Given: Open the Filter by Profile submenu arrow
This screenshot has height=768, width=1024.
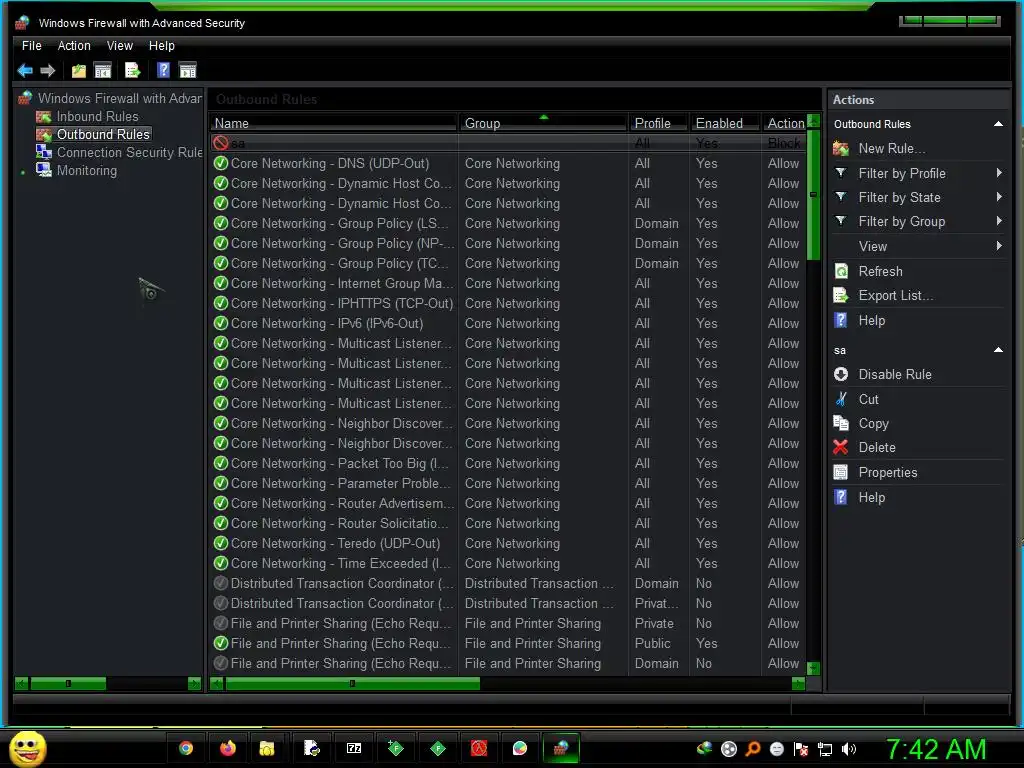Looking at the screenshot, I should pyautogui.click(x=999, y=173).
